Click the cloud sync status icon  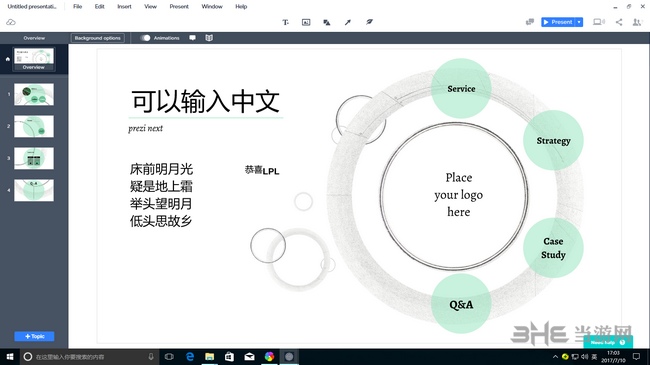point(11,22)
